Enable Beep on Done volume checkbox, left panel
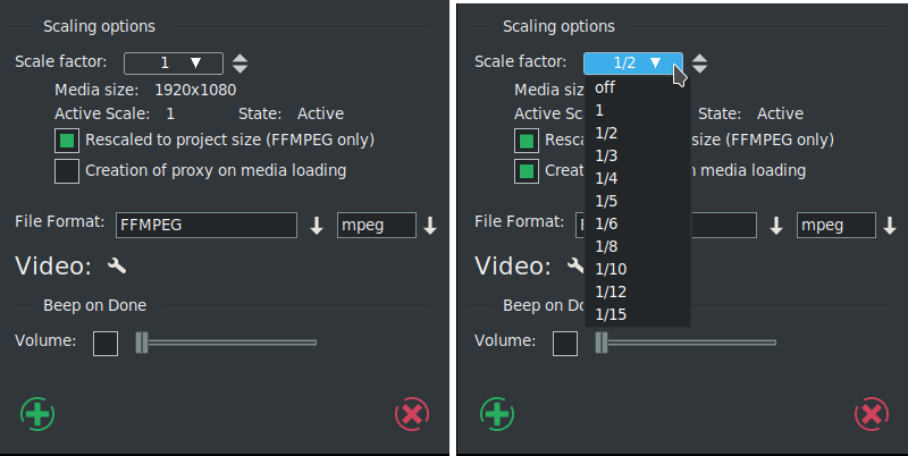 [105, 343]
